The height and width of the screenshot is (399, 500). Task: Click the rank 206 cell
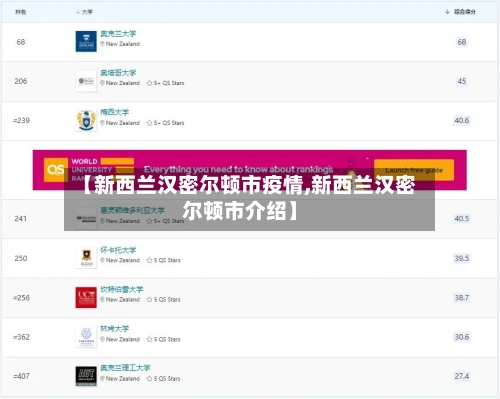point(21,81)
